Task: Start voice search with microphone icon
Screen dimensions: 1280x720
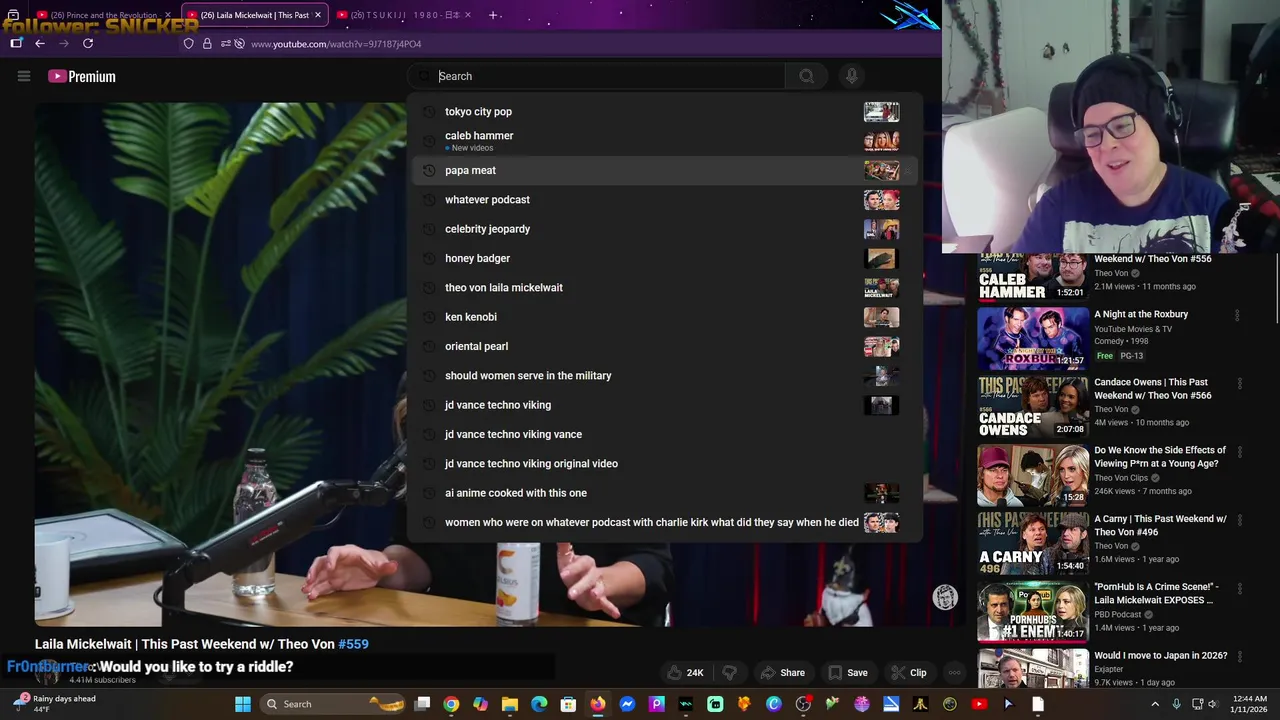Action: click(851, 76)
